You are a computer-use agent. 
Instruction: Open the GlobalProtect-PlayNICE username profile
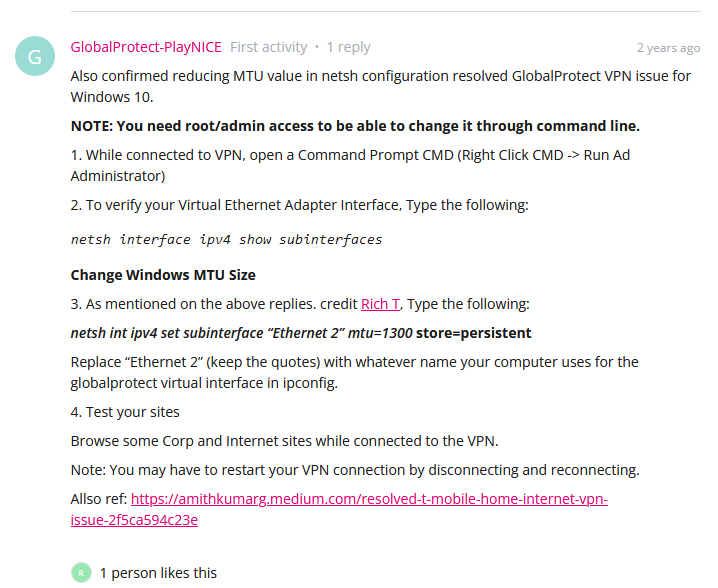pyautogui.click(x=146, y=47)
